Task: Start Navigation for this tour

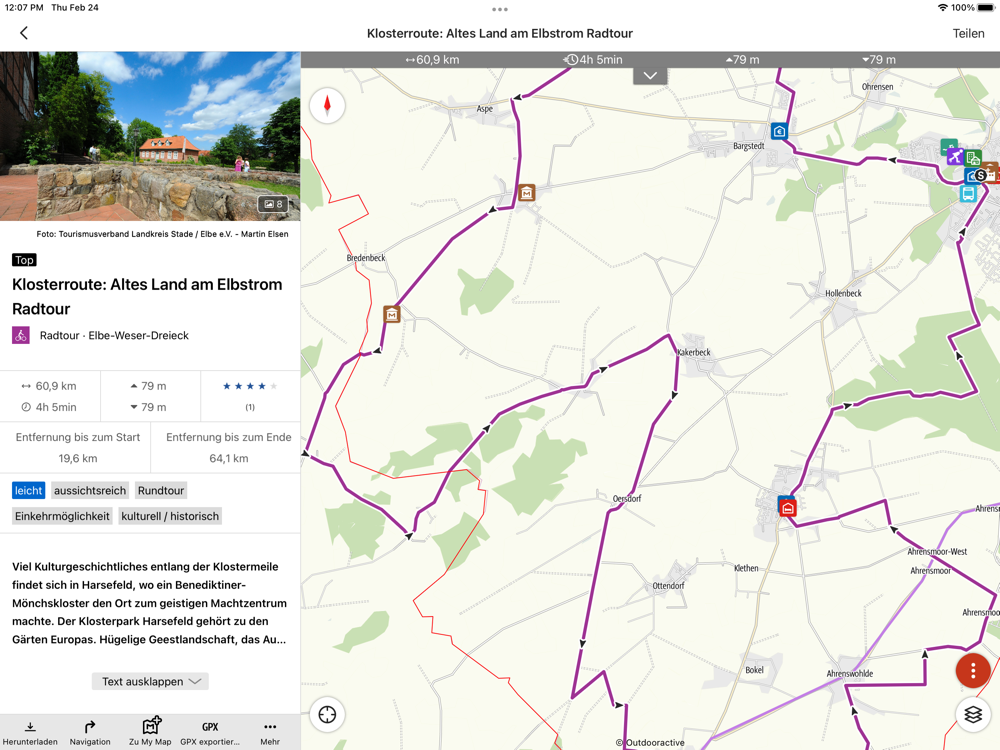Action: coord(90,733)
